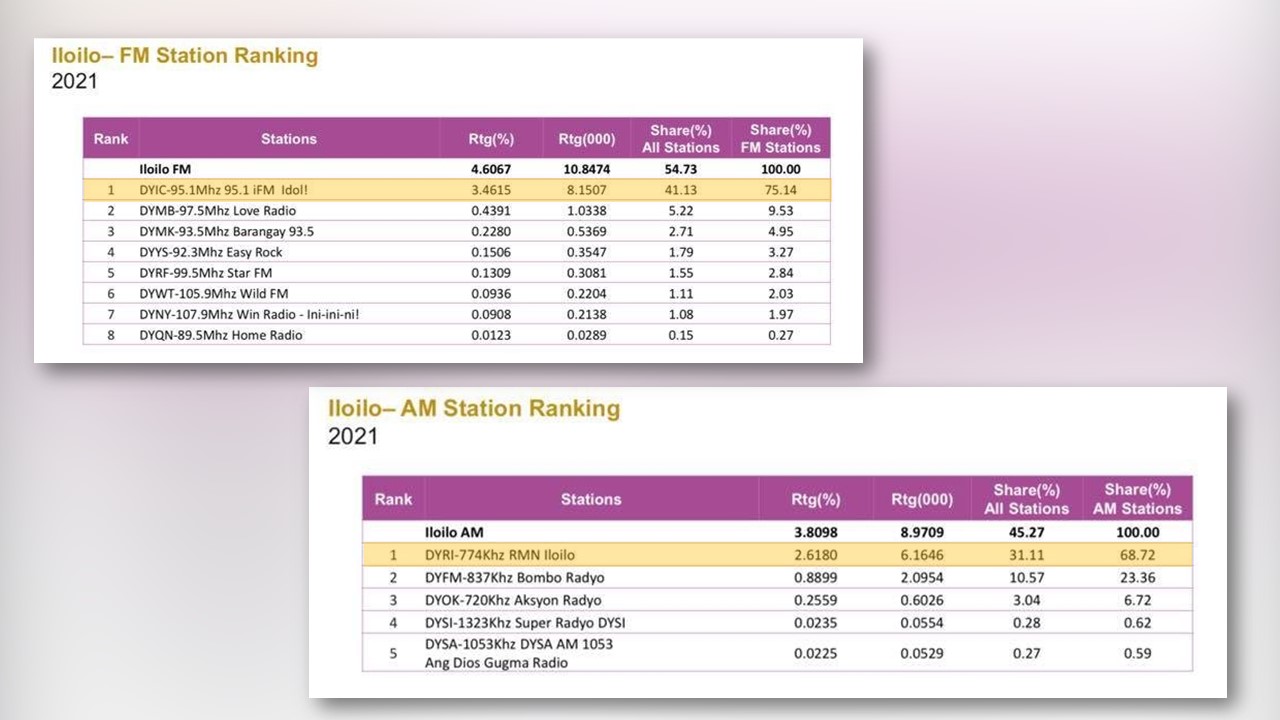
Task: Click the Iloilo FM Station Ranking title
Action: pyautogui.click(x=184, y=56)
